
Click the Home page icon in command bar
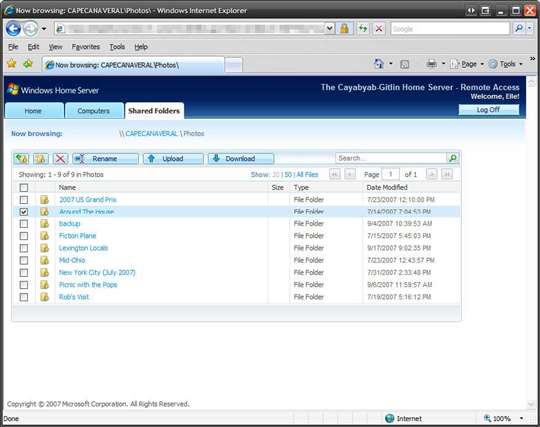pyautogui.click(x=378, y=64)
